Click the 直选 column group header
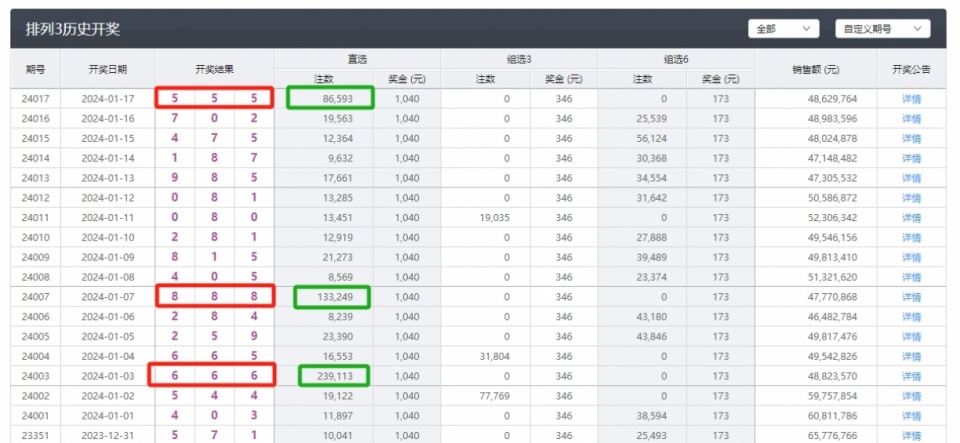This screenshot has height=443, width=960. (x=357, y=59)
